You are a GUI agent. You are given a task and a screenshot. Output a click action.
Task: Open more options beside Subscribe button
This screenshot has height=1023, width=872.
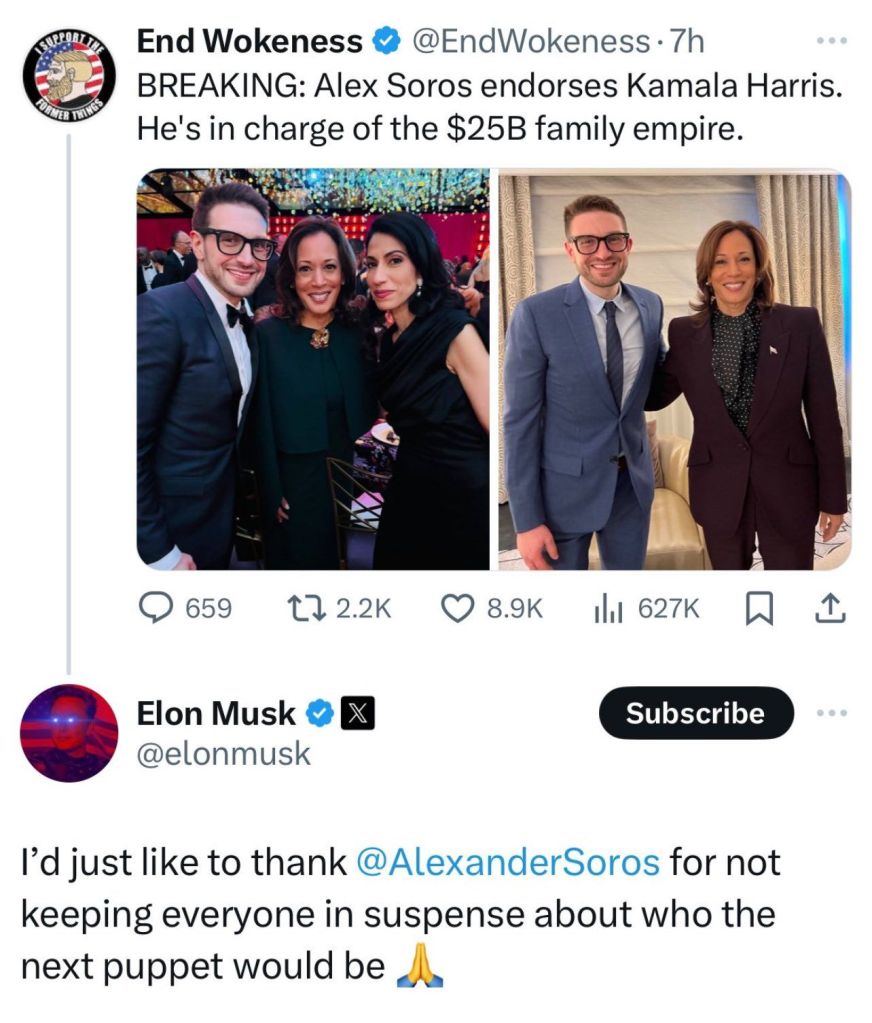click(x=831, y=713)
